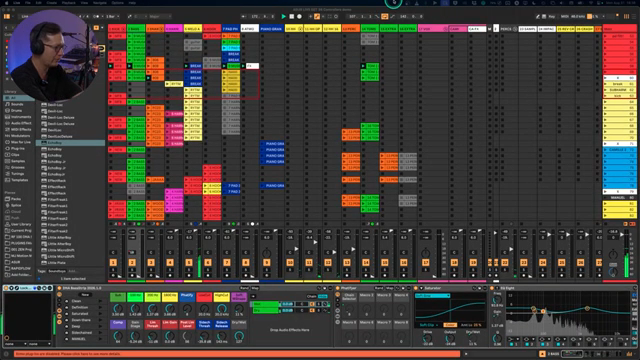This screenshot has height=360, width=640.
Task: Toggle the MIDI map mode button
Action: 564,16
